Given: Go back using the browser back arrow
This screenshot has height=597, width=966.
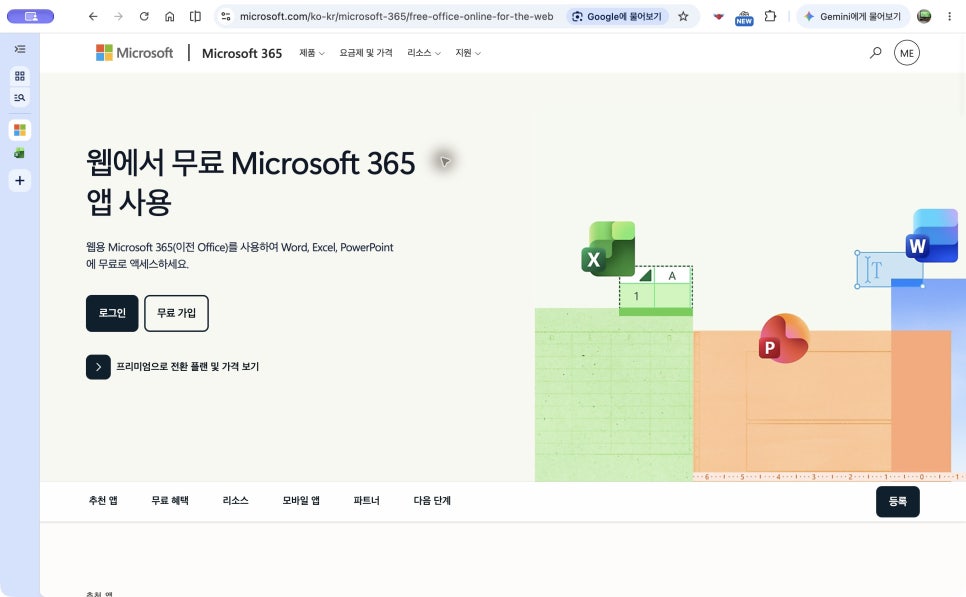Looking at the screenshot, I should tap(93, 17).
